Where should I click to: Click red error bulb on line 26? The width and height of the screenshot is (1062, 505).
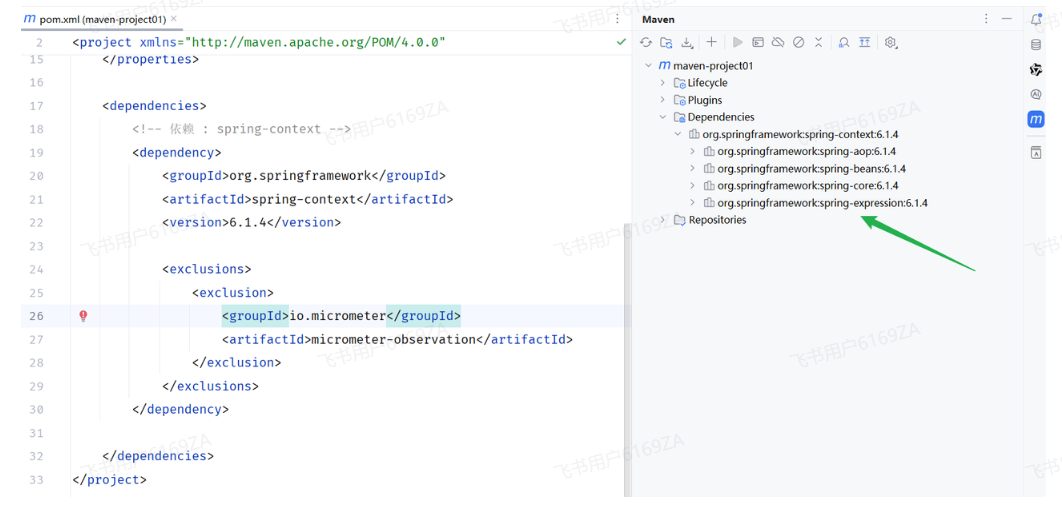[83, 316]
